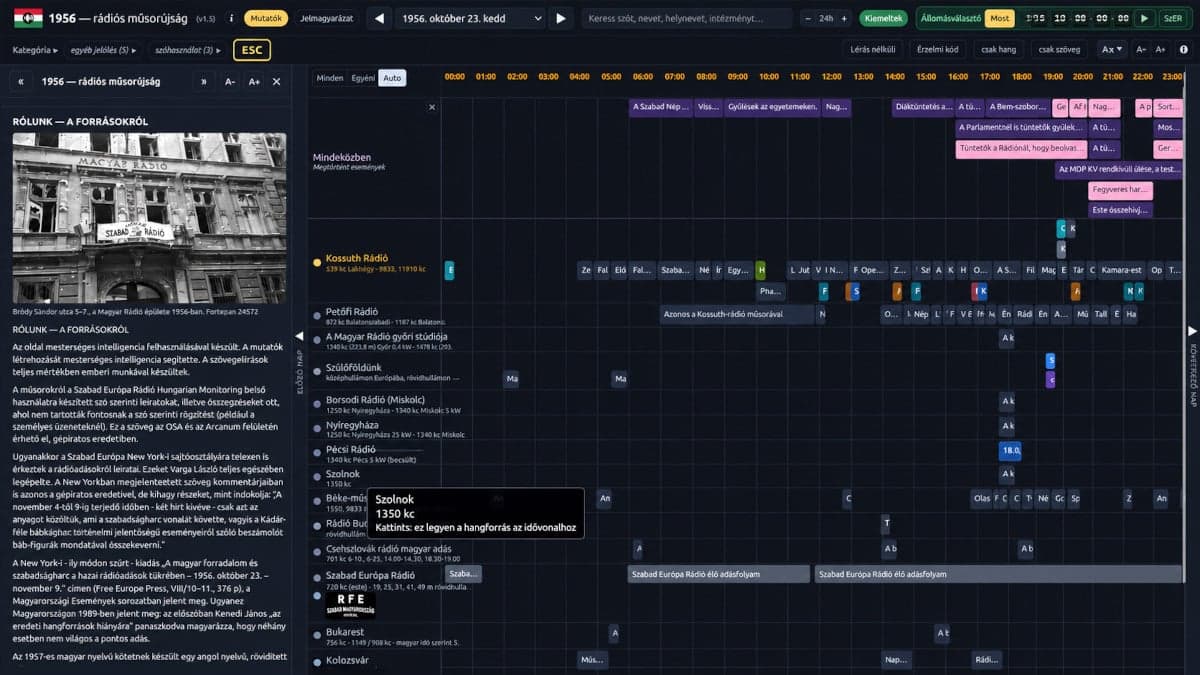The height and width of the screenshot is (675, 1200).
Task: Expand the 'egyéb jelölés (5)' filter
Action: 104,50
